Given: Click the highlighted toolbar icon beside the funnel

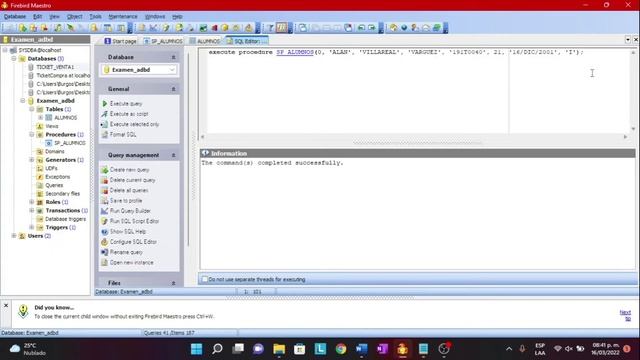Looking at the screenshot, I should coord(282,28).
